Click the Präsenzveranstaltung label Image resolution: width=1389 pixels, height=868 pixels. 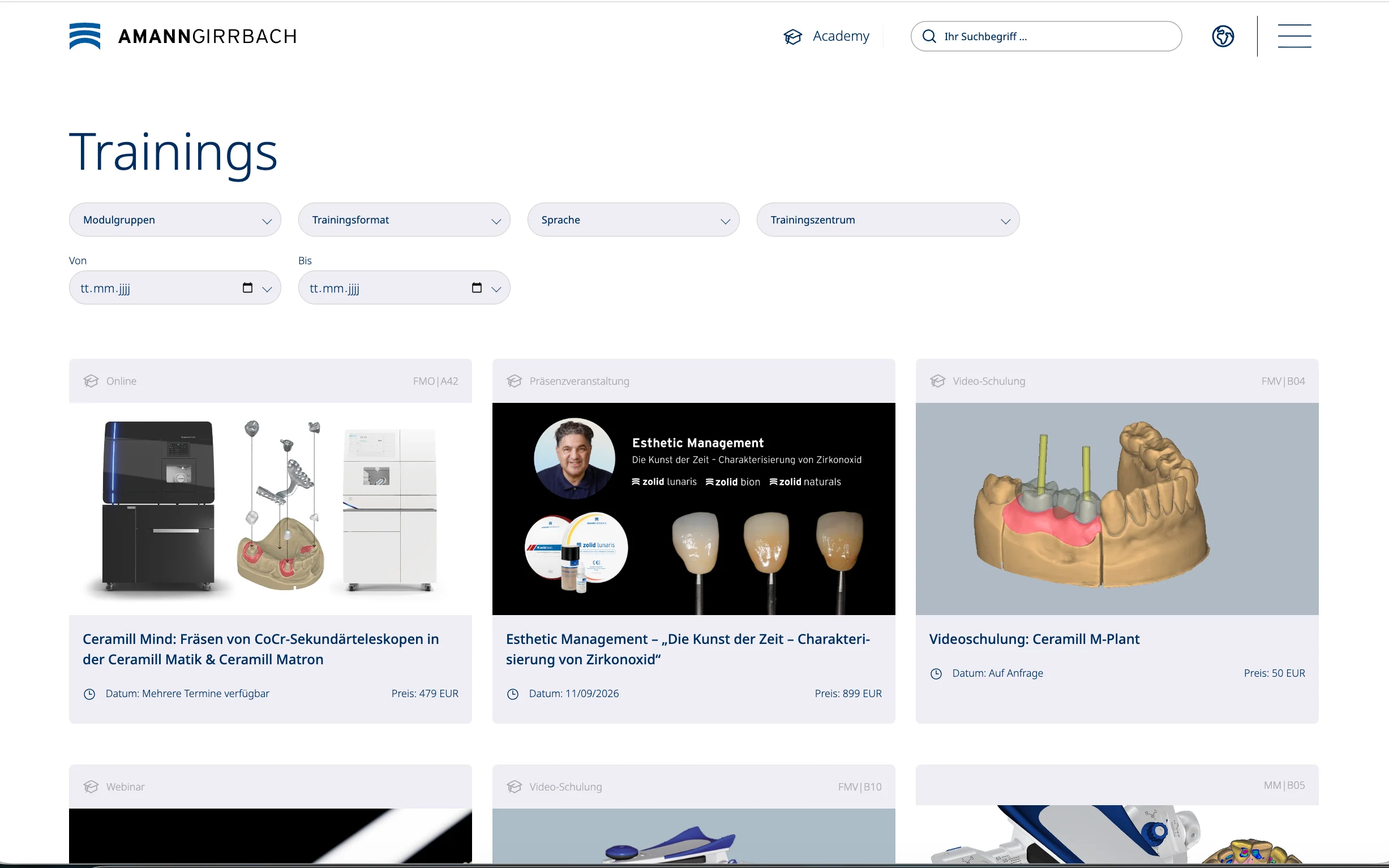pos(580,381)
